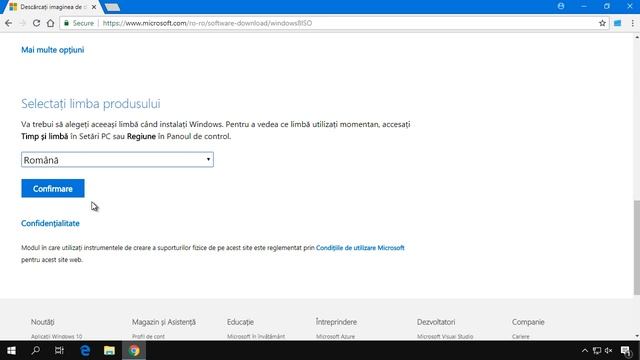Switch to Chrome in the taskbar
The width and height of the screenshot is (640, 360).
pyautogui.click(x=134, y=351)
